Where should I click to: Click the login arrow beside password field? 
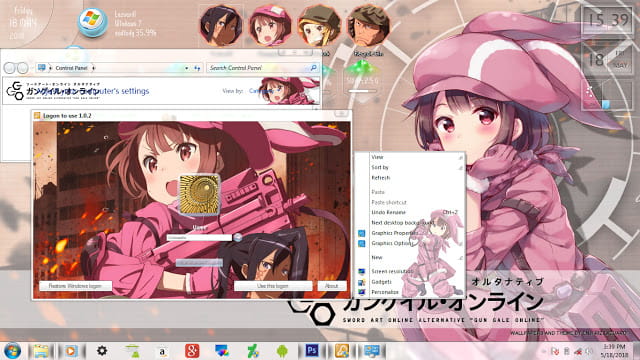[x=238, y=237]
